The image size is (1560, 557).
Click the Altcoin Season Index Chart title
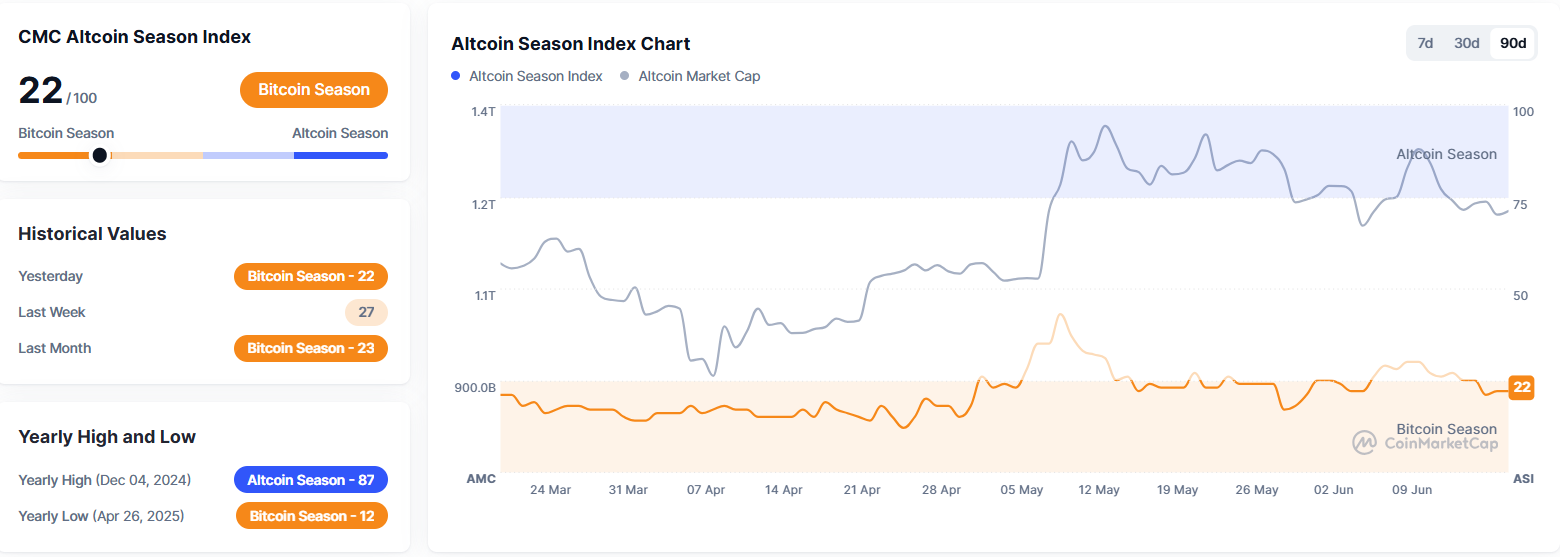571,44
